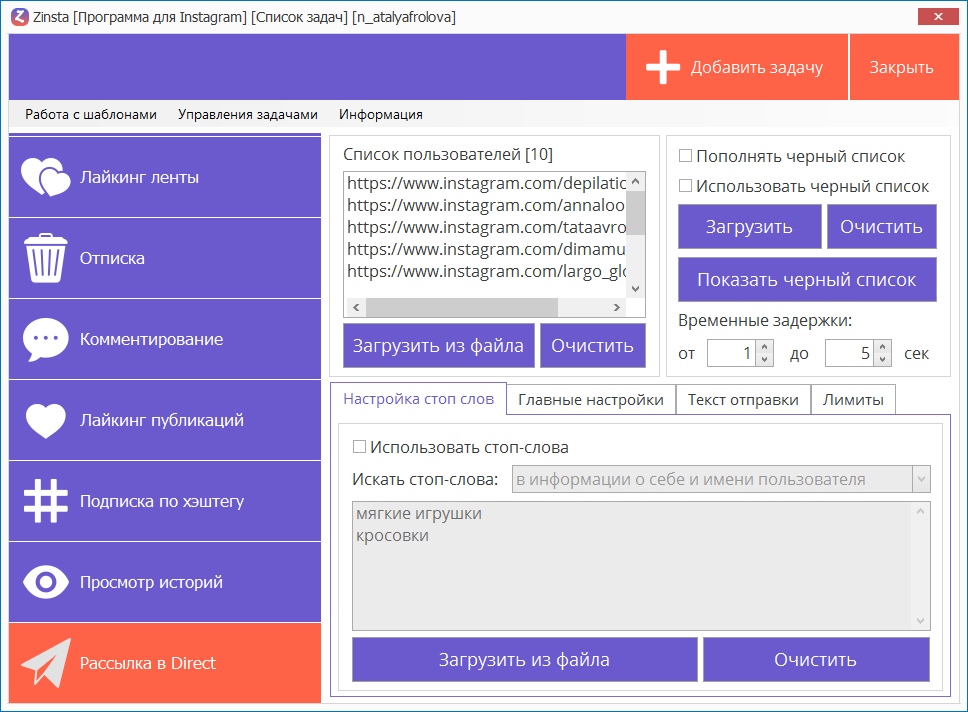Click the user list scroll left arrow
Screen dimensions: 968x712
click(x=356, y=307)
